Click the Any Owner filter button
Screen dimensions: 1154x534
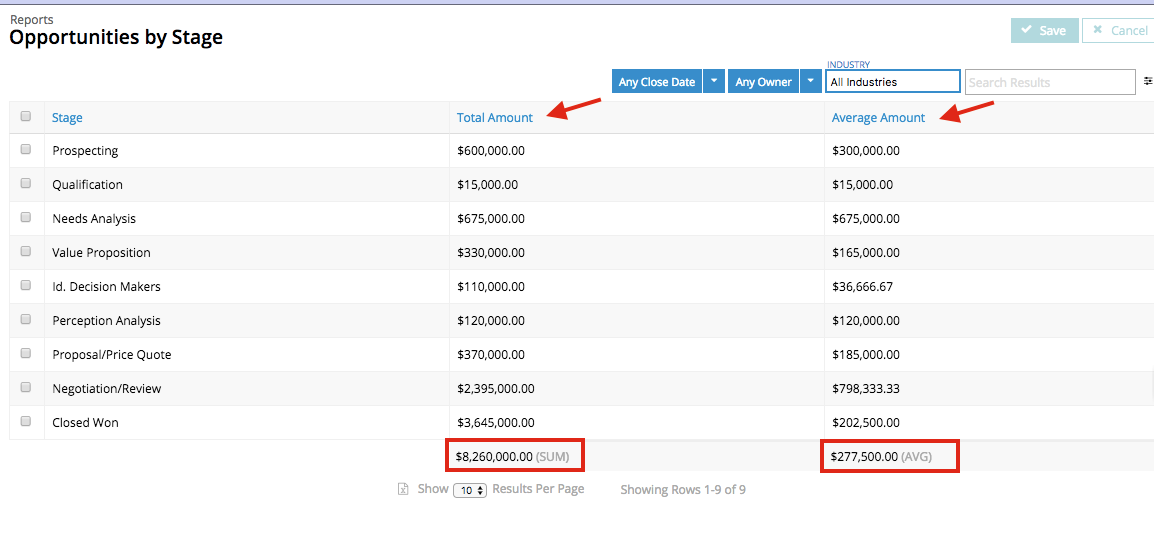point(763,82)
